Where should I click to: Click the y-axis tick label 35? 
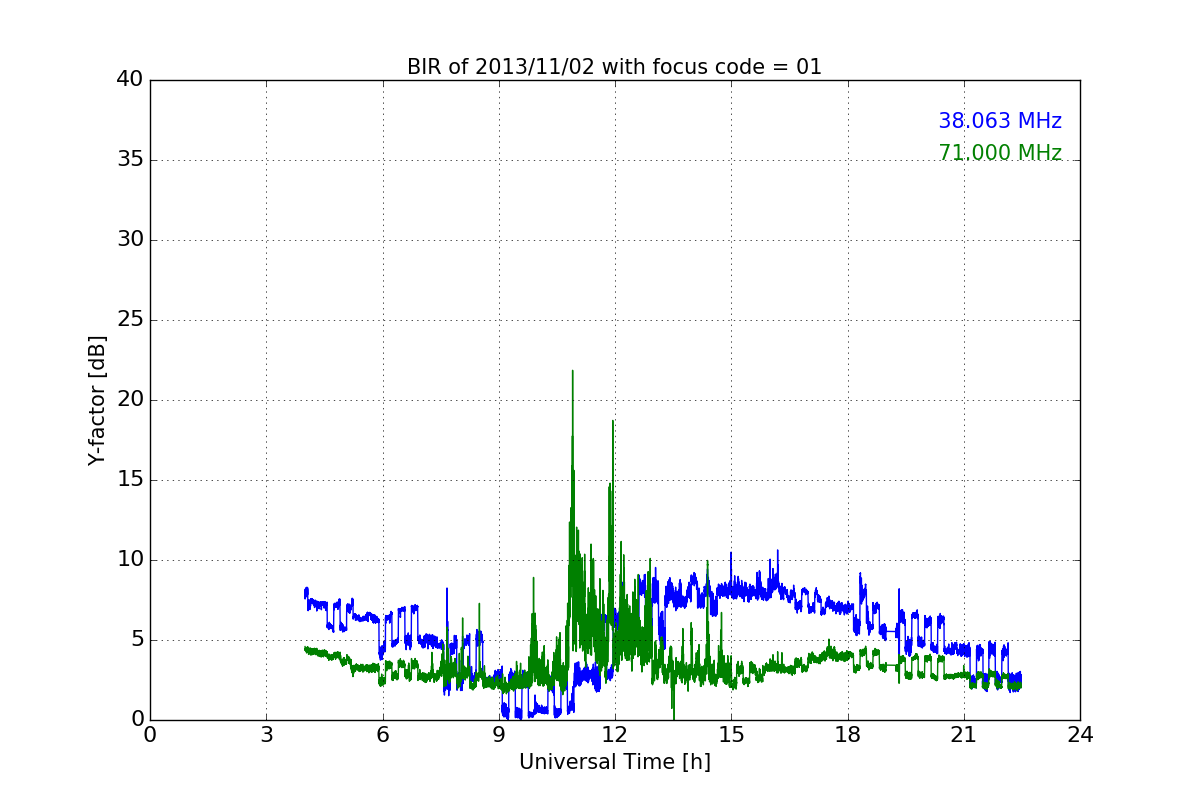pyautogui.click(x=130, y=160)
